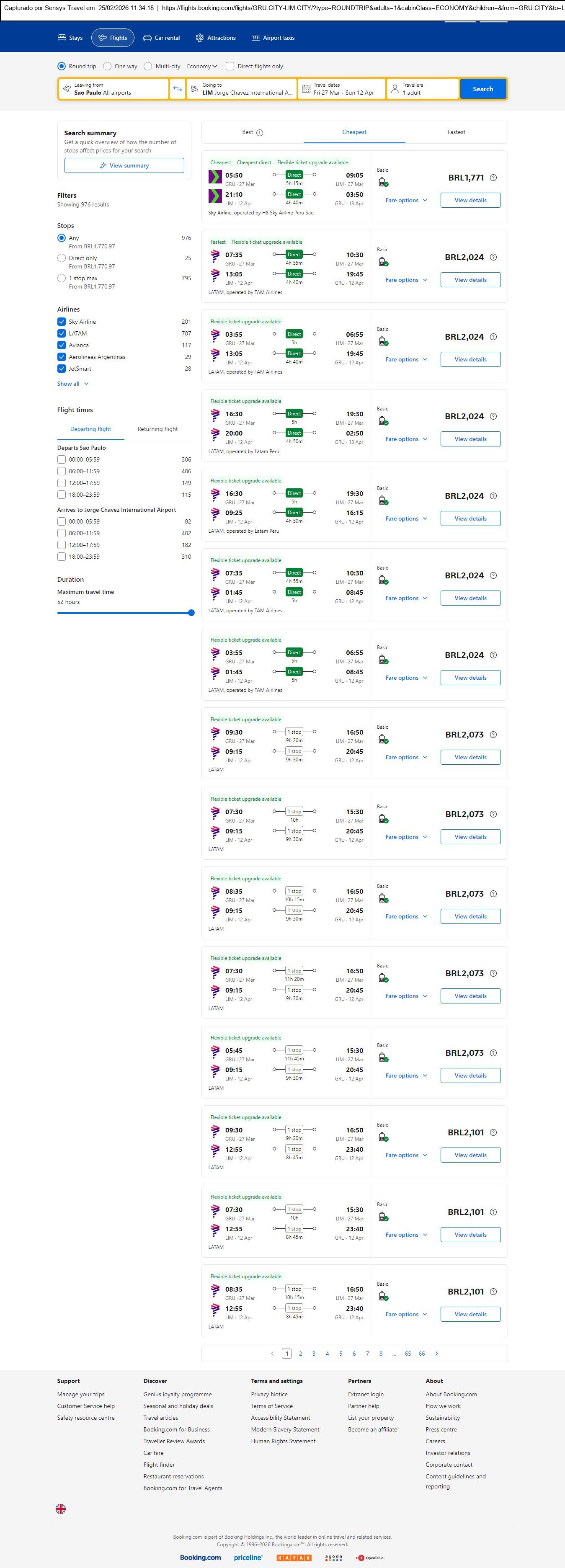565x1568 pixels.
Task: Select the One way radio button
Action: (108, 66)
